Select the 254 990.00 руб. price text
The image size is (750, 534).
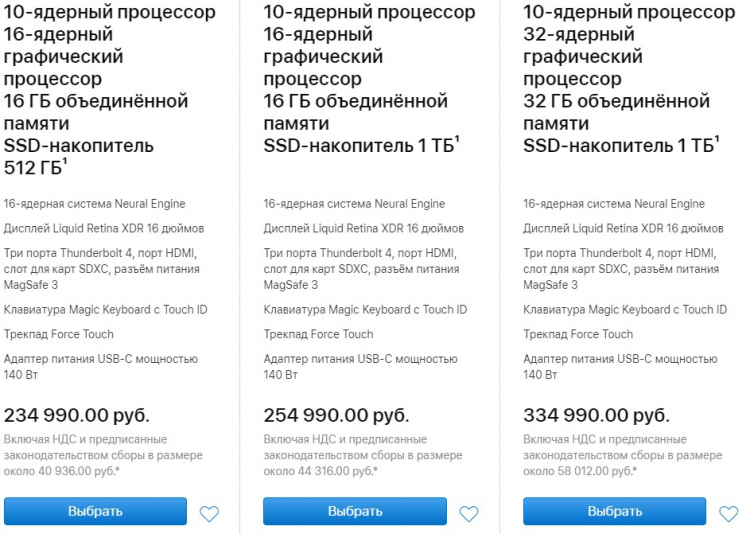tap(336, 415)
